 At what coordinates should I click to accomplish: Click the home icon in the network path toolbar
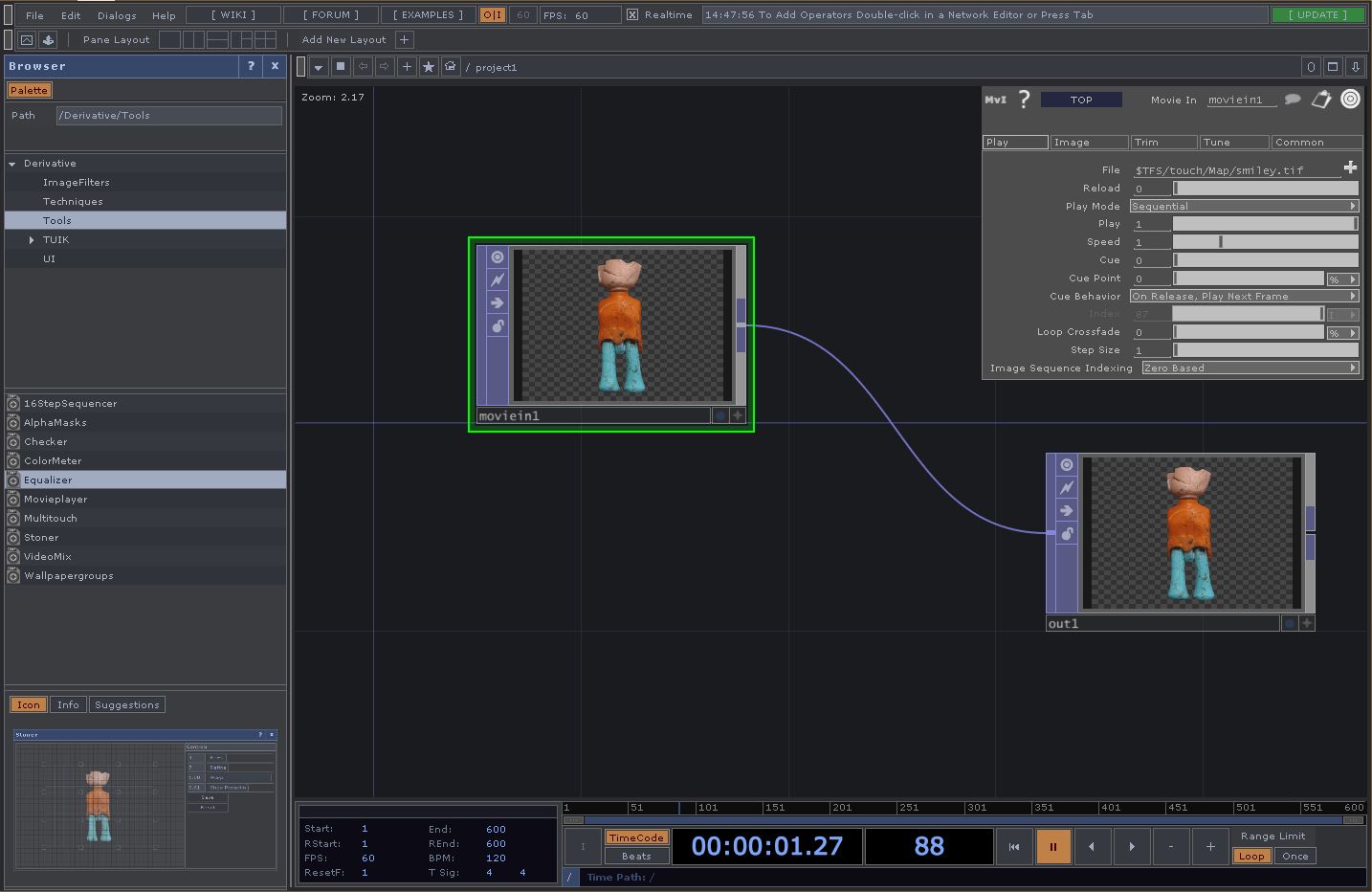click(450, 66)
